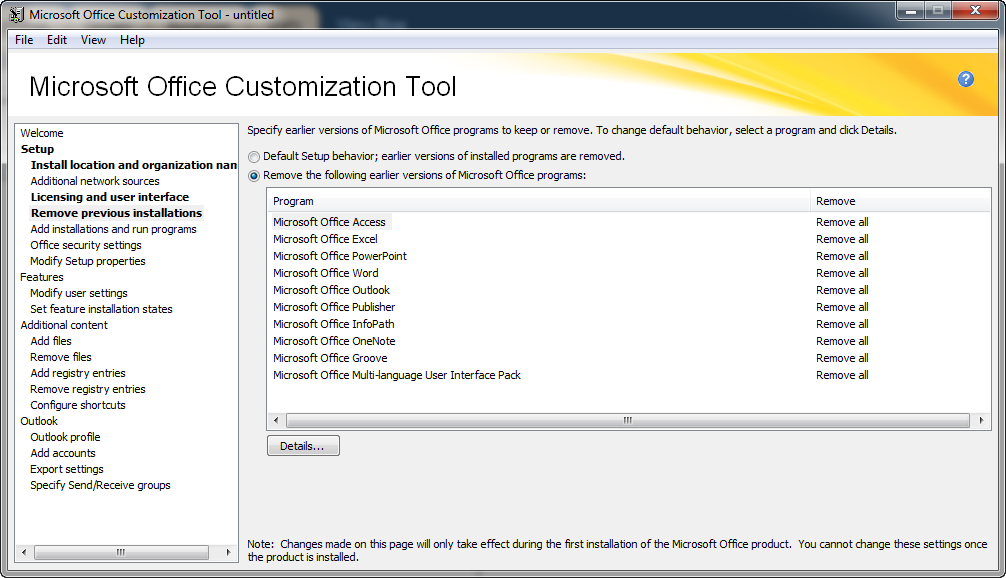Click program list scroll left arrow

(276, 421)
